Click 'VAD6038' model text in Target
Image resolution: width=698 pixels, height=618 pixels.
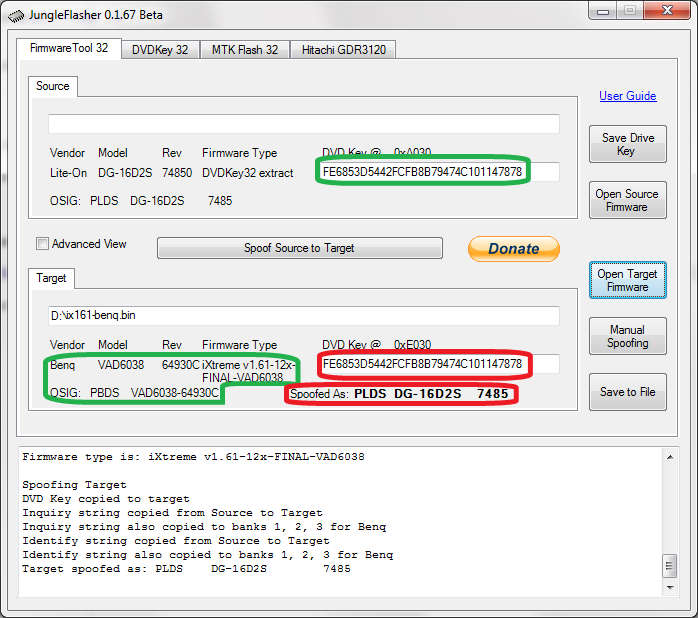click(121, 365)
